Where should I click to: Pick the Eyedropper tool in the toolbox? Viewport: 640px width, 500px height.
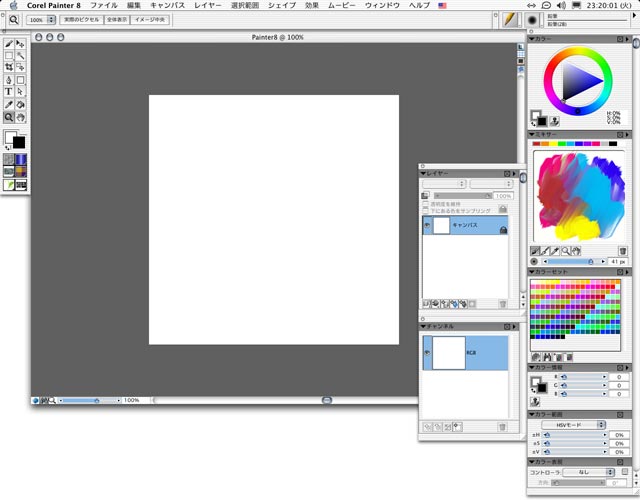(x=9, y=104)
